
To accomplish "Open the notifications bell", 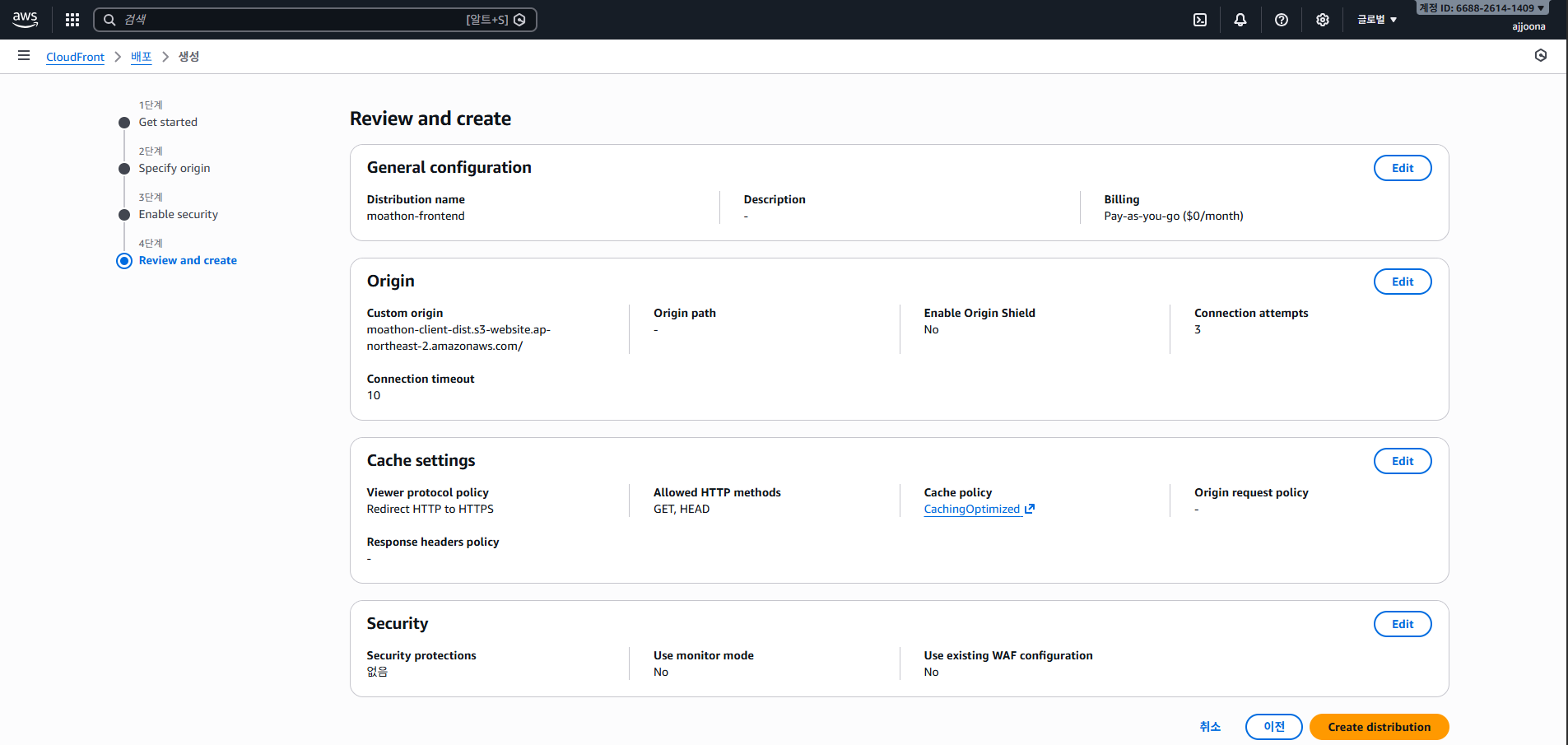I will [1240, 20].
